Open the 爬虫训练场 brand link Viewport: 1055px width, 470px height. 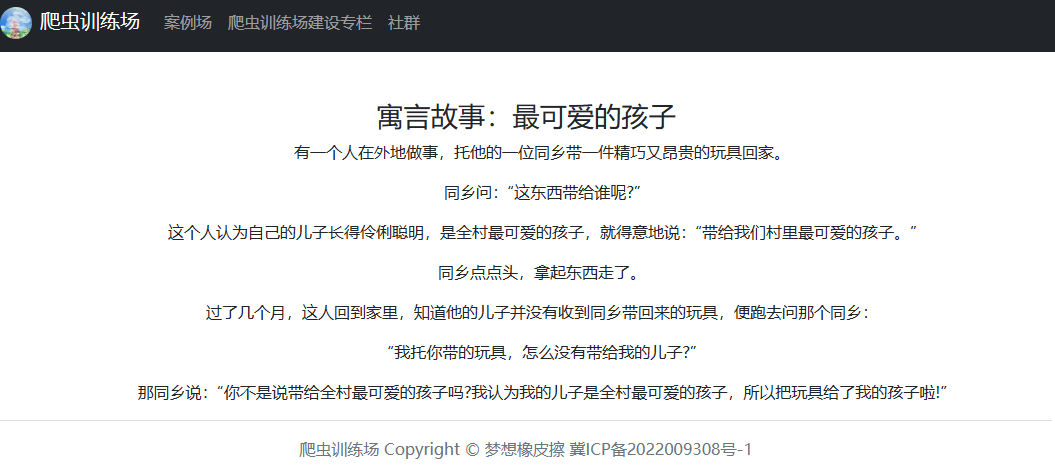coord(89,22)
